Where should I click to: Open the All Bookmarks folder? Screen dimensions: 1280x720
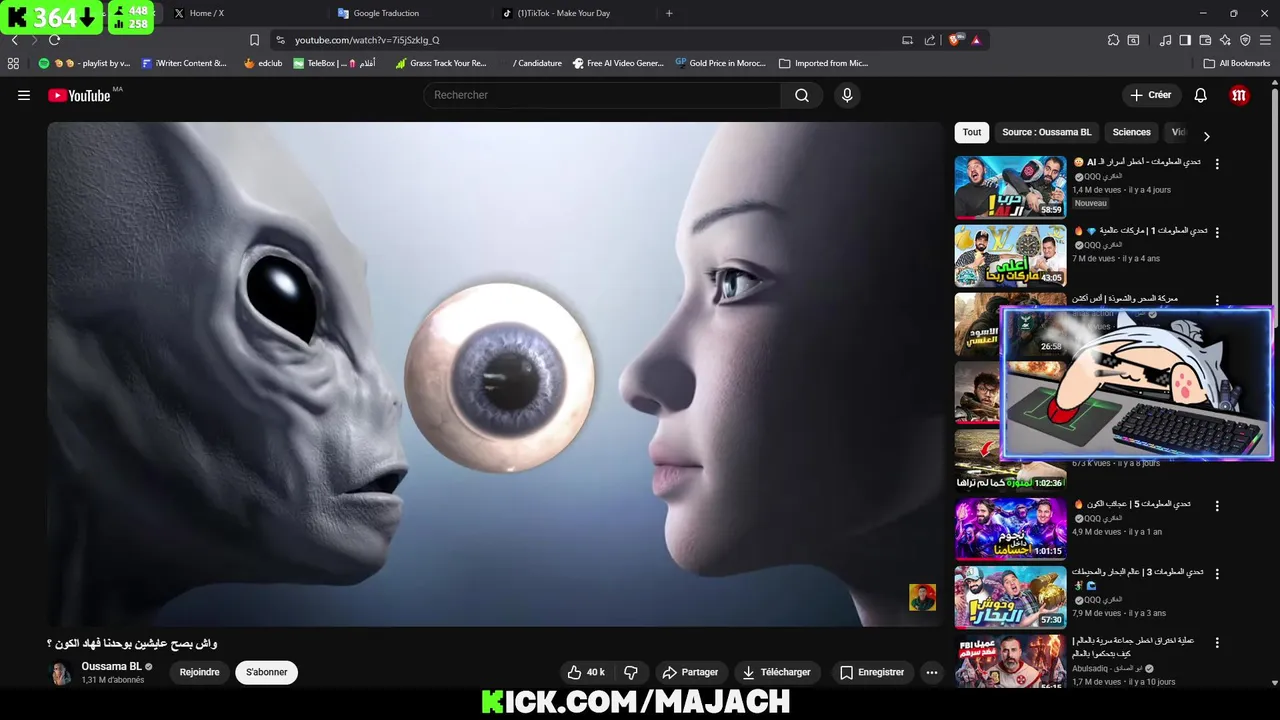[x=1237, y=63]
